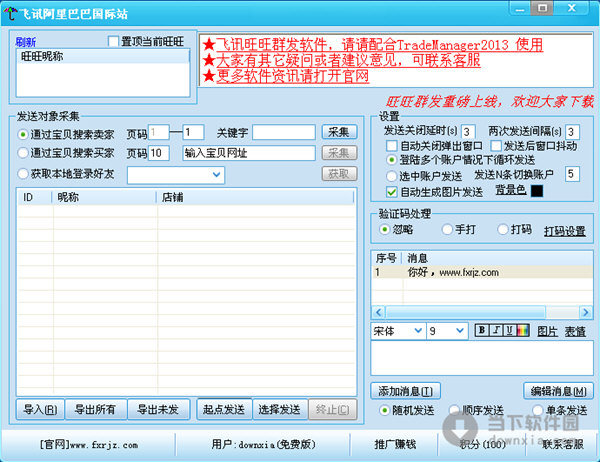
Task: Open TradeManager2013 announcement link
Action: [x=379, y=45]
